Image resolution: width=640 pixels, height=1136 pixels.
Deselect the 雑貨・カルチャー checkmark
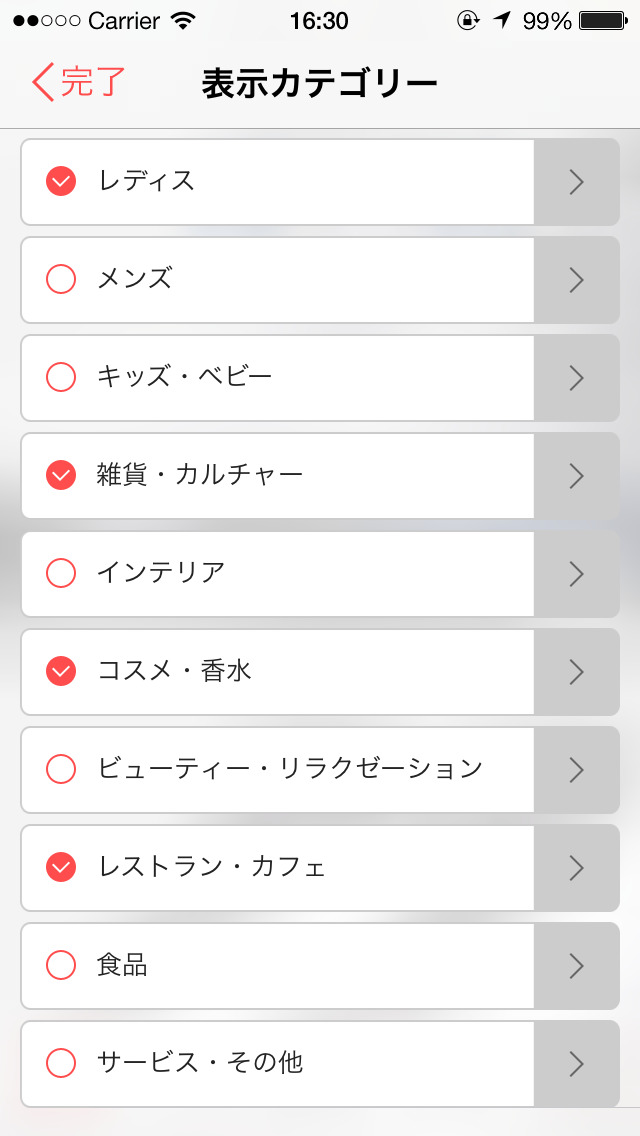pyautogui.click(x=61, y=475)
